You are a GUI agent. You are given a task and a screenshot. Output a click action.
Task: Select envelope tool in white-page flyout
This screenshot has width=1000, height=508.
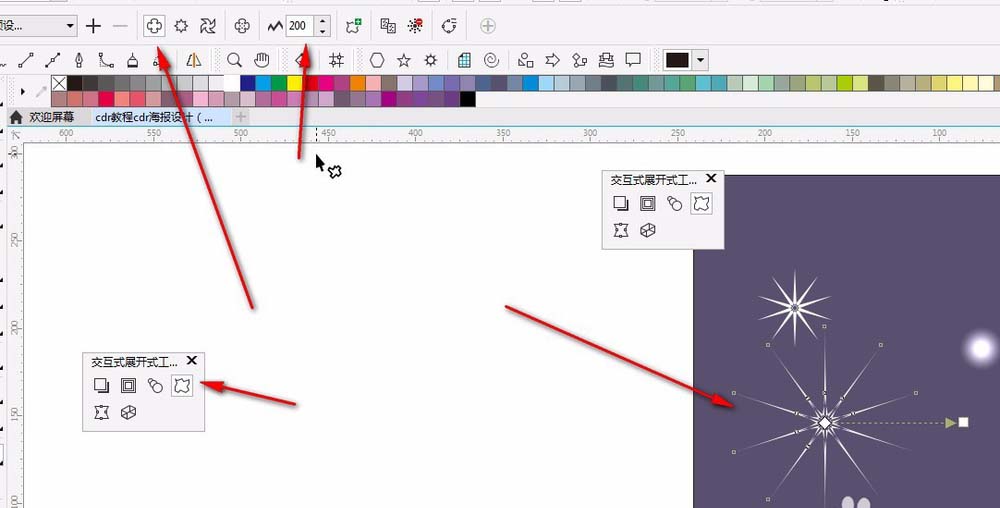tap(101, 412)
